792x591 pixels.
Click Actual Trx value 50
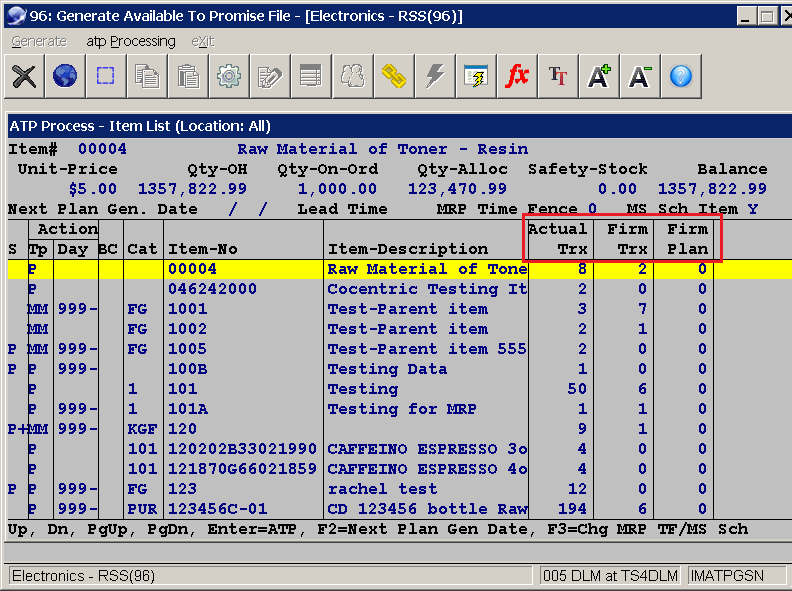click(x=577, y=389)
